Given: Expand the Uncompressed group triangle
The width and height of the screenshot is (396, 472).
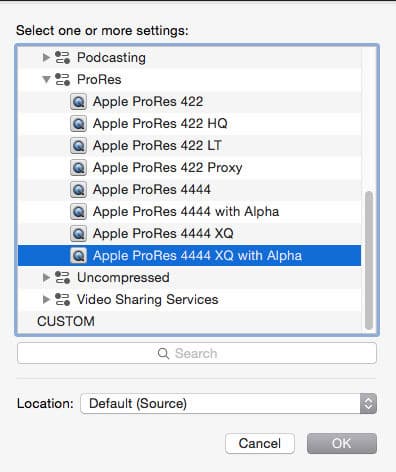Looking at the screenshot, I should [x=46, y=277].
